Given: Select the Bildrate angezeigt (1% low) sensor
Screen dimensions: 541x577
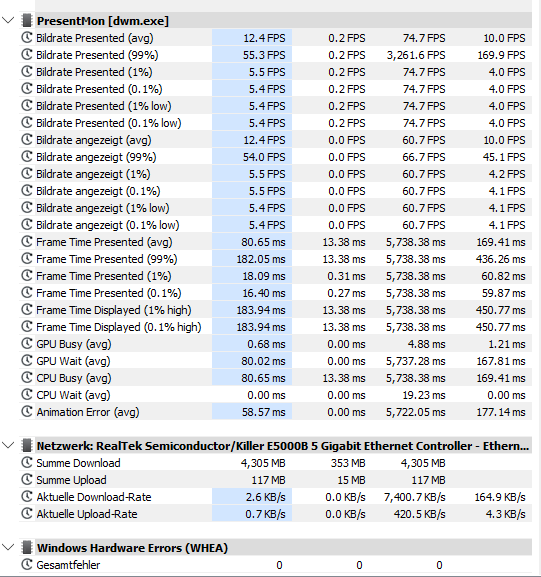Looking at the screenshot, I should pos(275,208).
